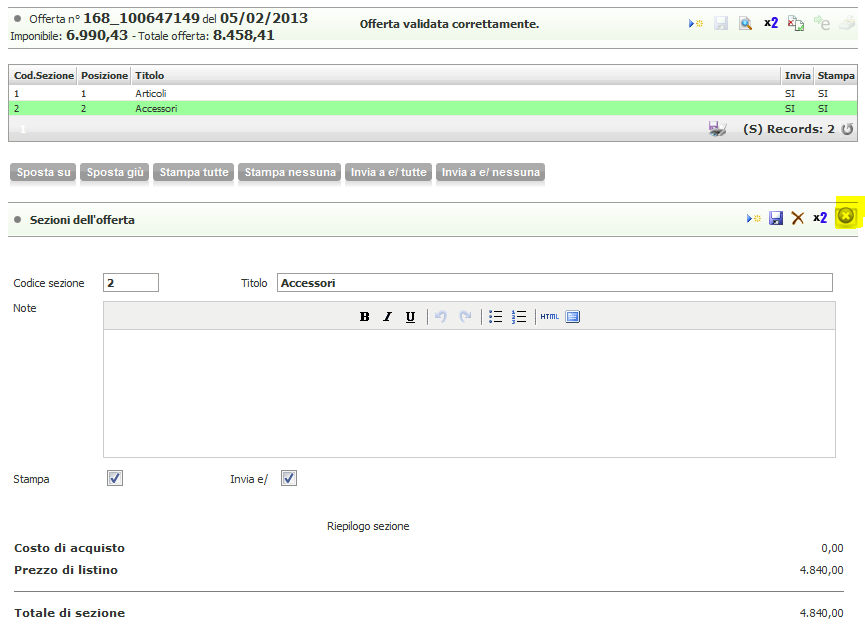Save the section with the floppy disk icon
Viewport: 865px width, 625px height.
[x=776, y=218]
